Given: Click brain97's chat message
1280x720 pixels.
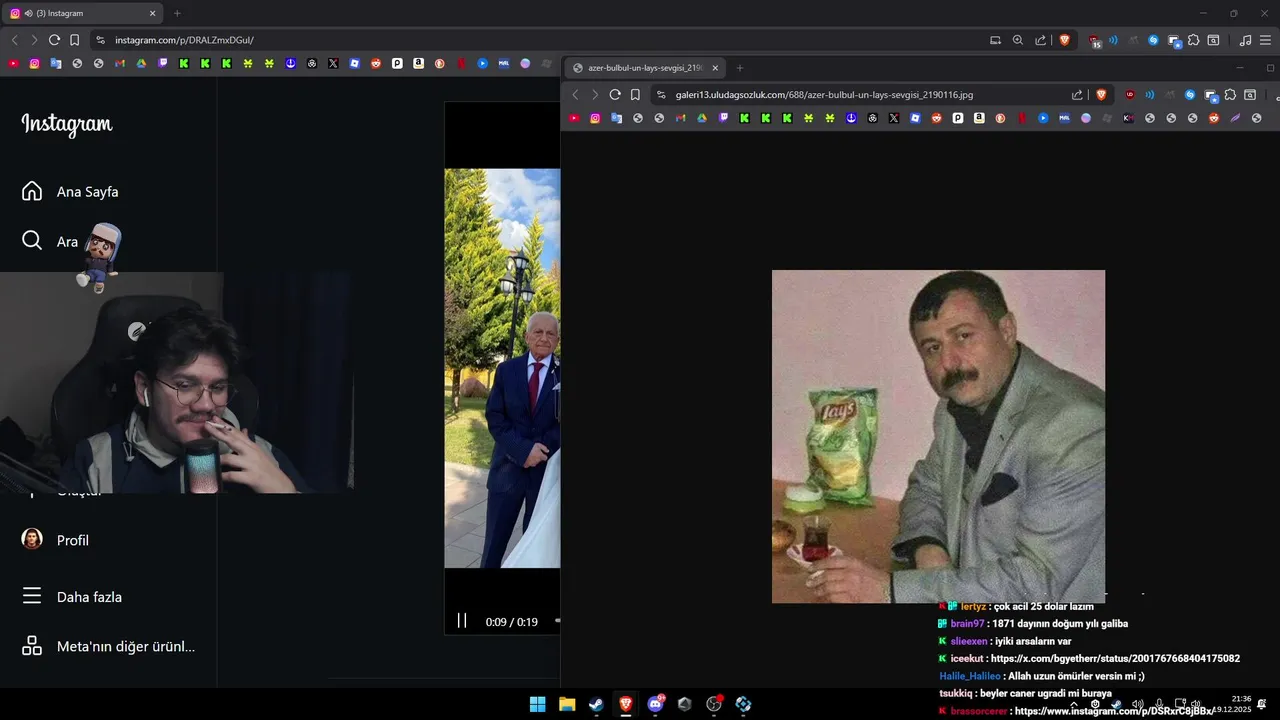Looking at the screenshot, I should [x=1032, y=624].
